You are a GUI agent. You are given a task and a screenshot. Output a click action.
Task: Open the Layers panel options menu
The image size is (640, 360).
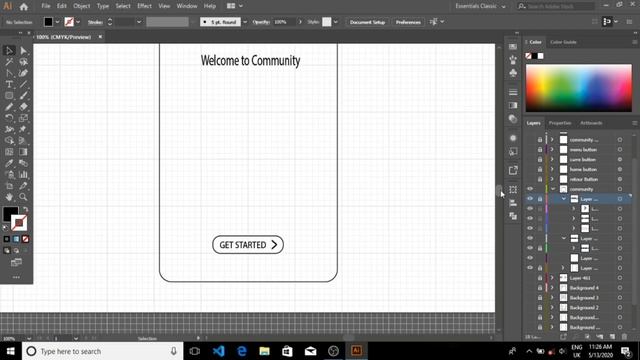635,123
